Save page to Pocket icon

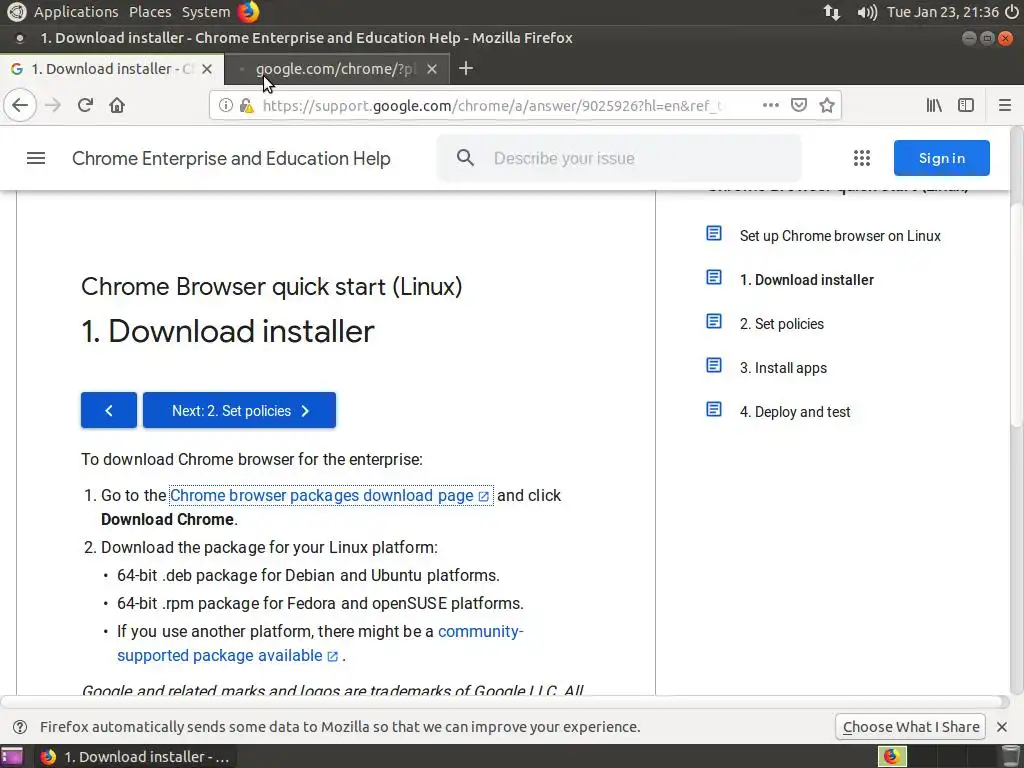[799, 105]
